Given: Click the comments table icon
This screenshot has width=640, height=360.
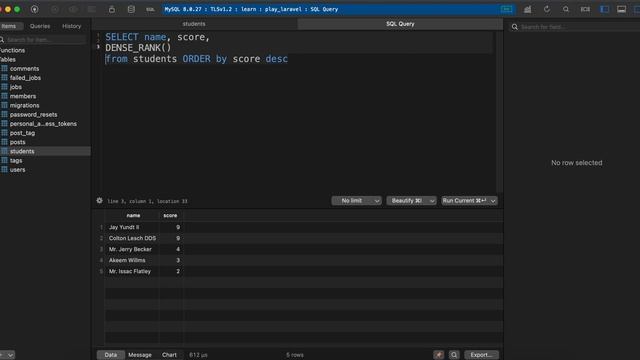Looking at the screenshot, I should coord(4,69).
